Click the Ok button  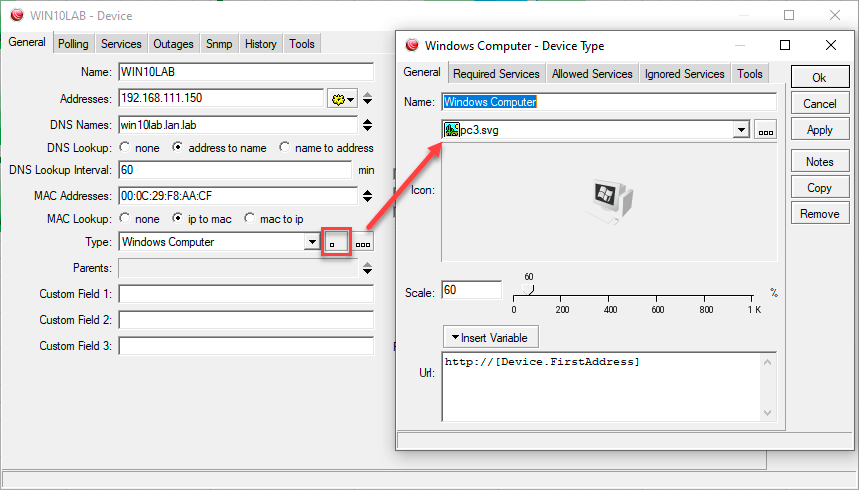820,77
